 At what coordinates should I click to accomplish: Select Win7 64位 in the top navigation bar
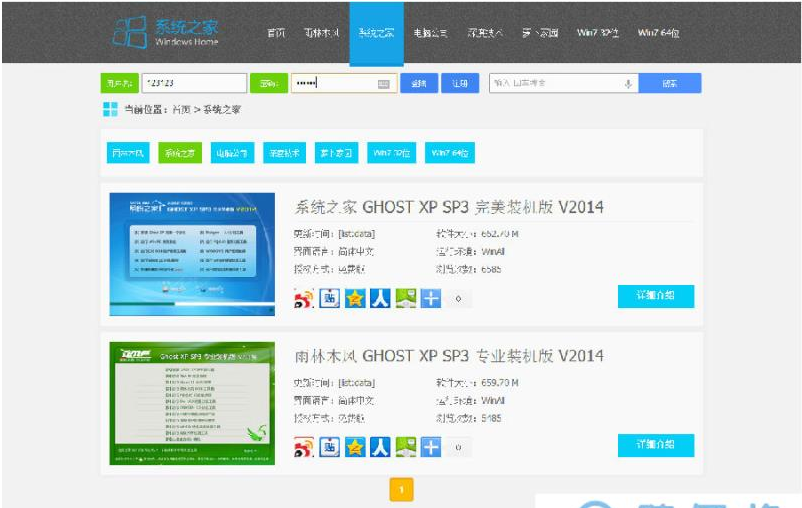pyautogui.click(x=658, y=33)
